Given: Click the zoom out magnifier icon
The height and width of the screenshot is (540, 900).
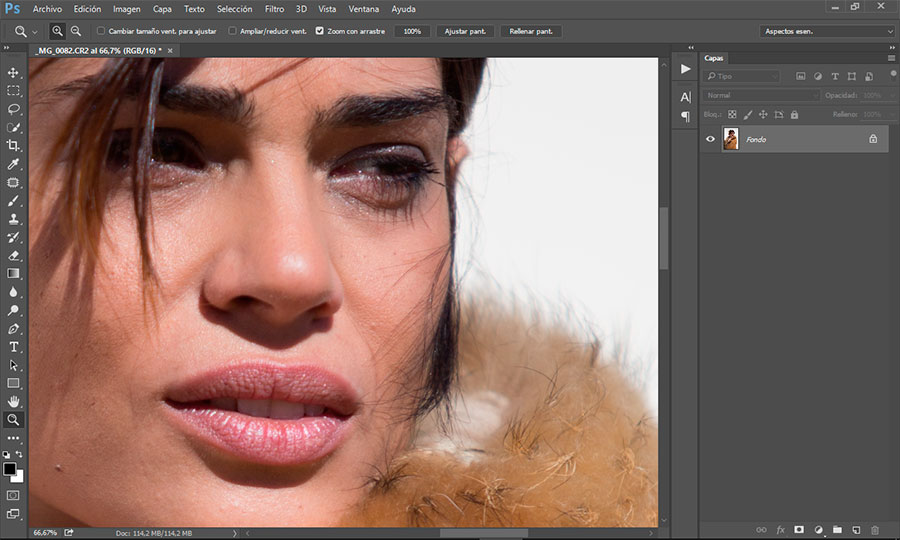Looking at the screenshot, I should click(x=76, y=31).
